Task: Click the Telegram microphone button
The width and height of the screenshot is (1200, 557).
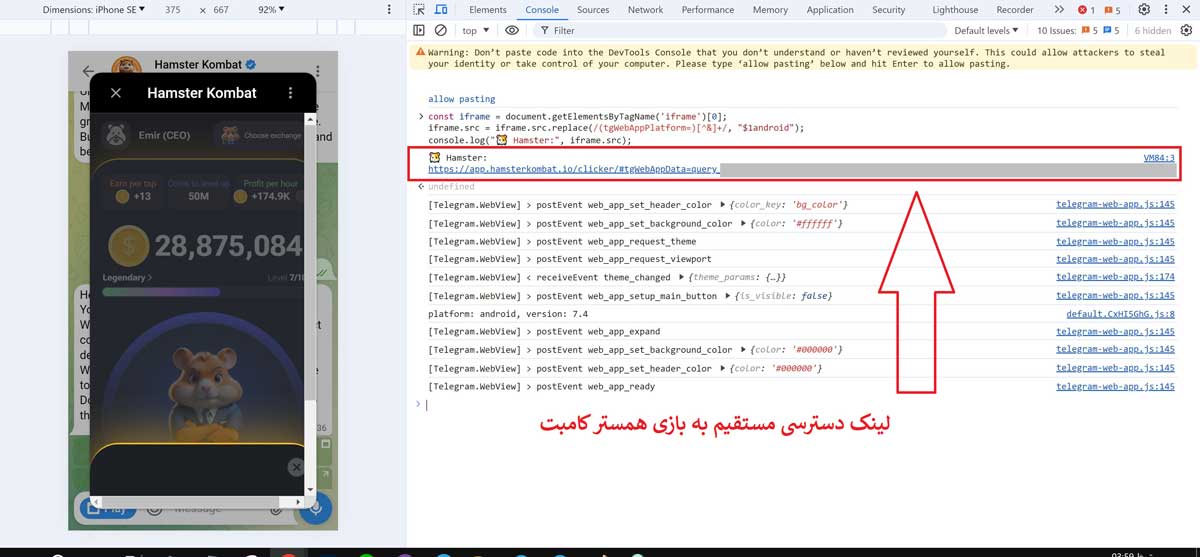Action: (x=316, y=507)
